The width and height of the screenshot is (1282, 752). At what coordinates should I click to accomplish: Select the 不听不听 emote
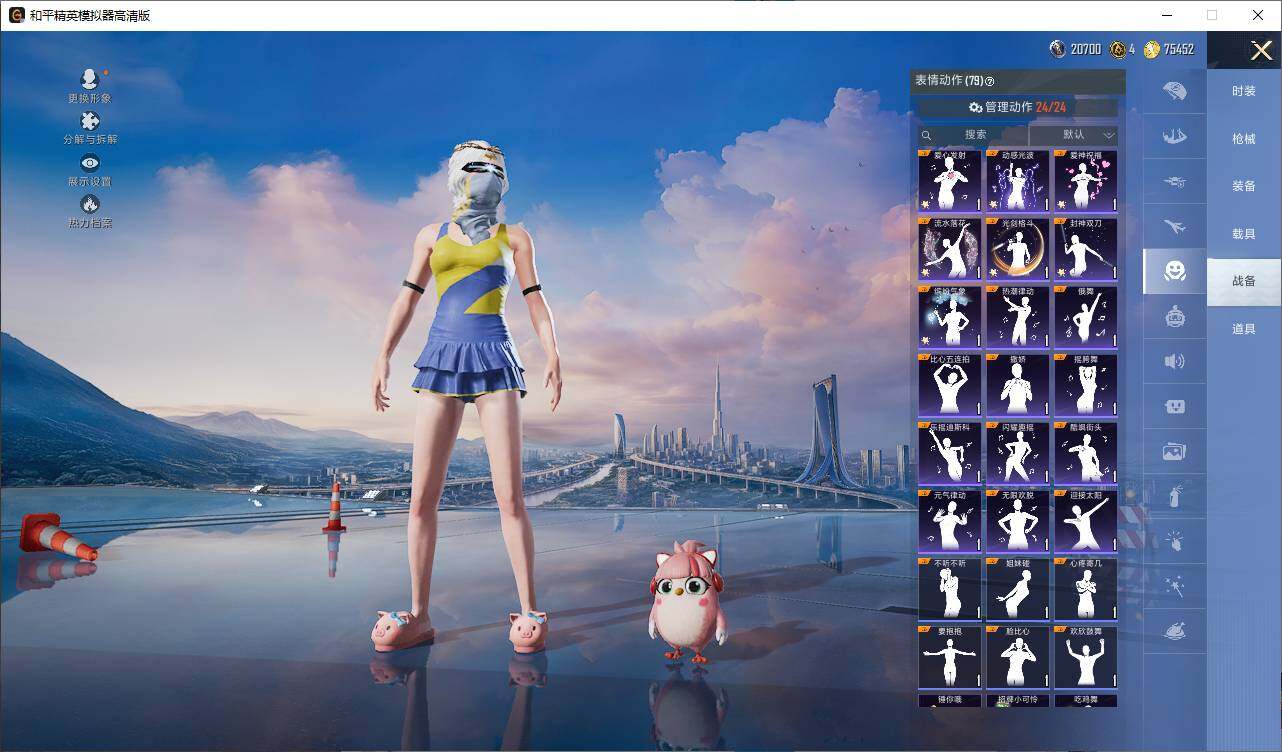tap(949, 589)
